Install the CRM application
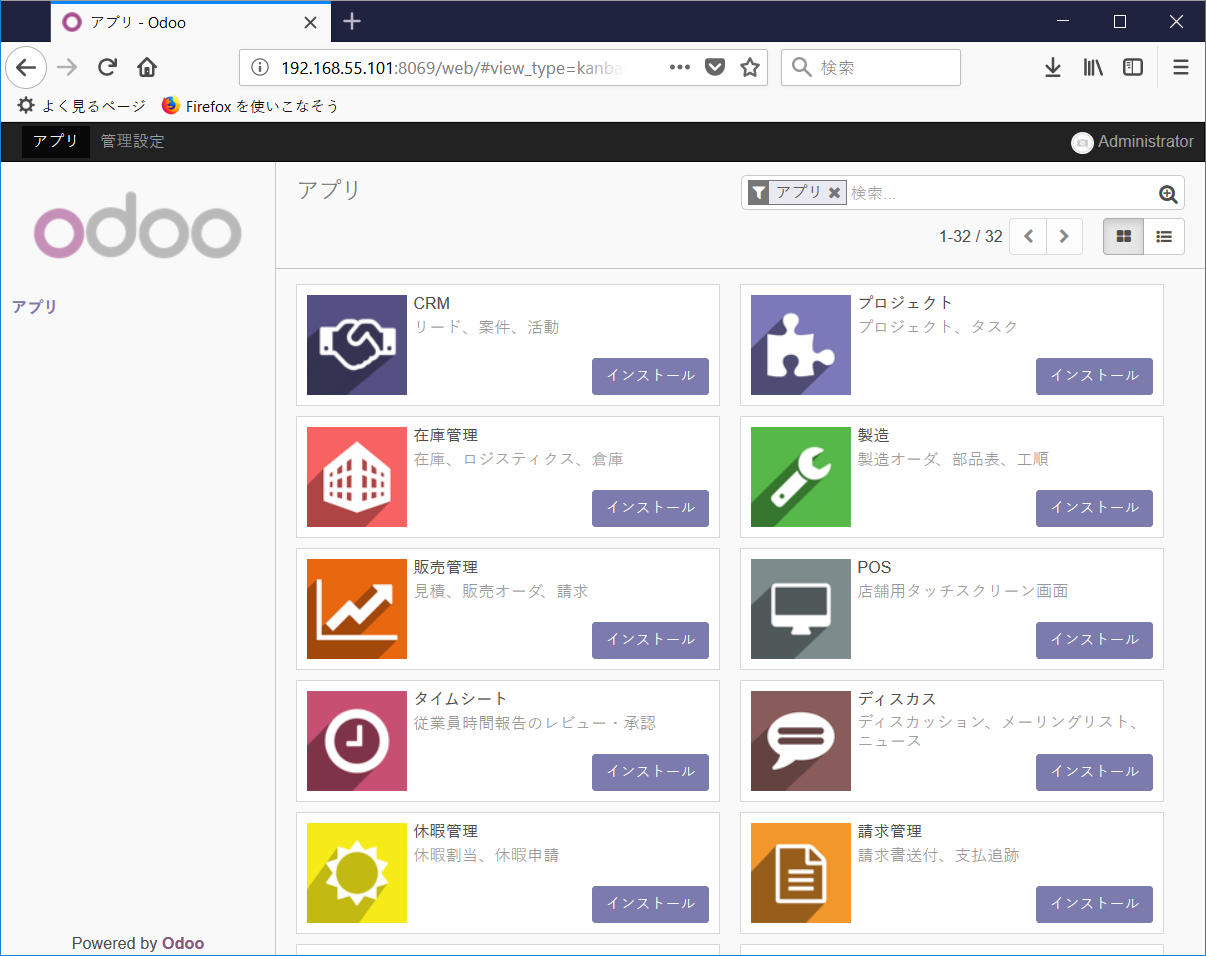 650,376
